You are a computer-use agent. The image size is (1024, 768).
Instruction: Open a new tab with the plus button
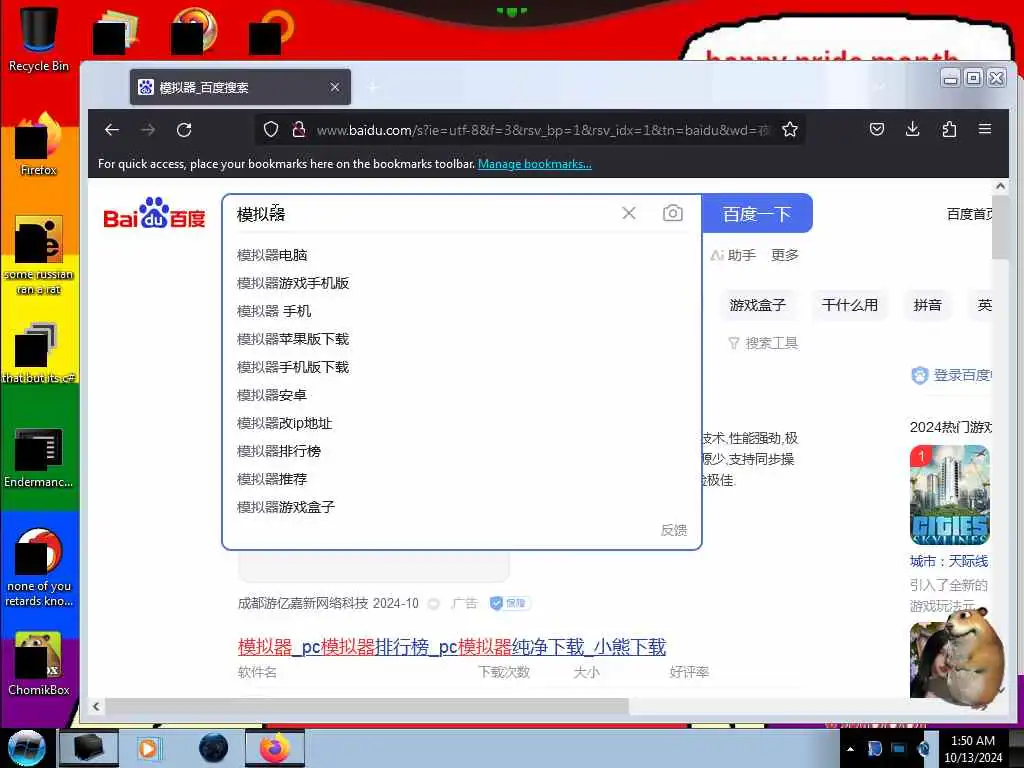coord(372,87)
